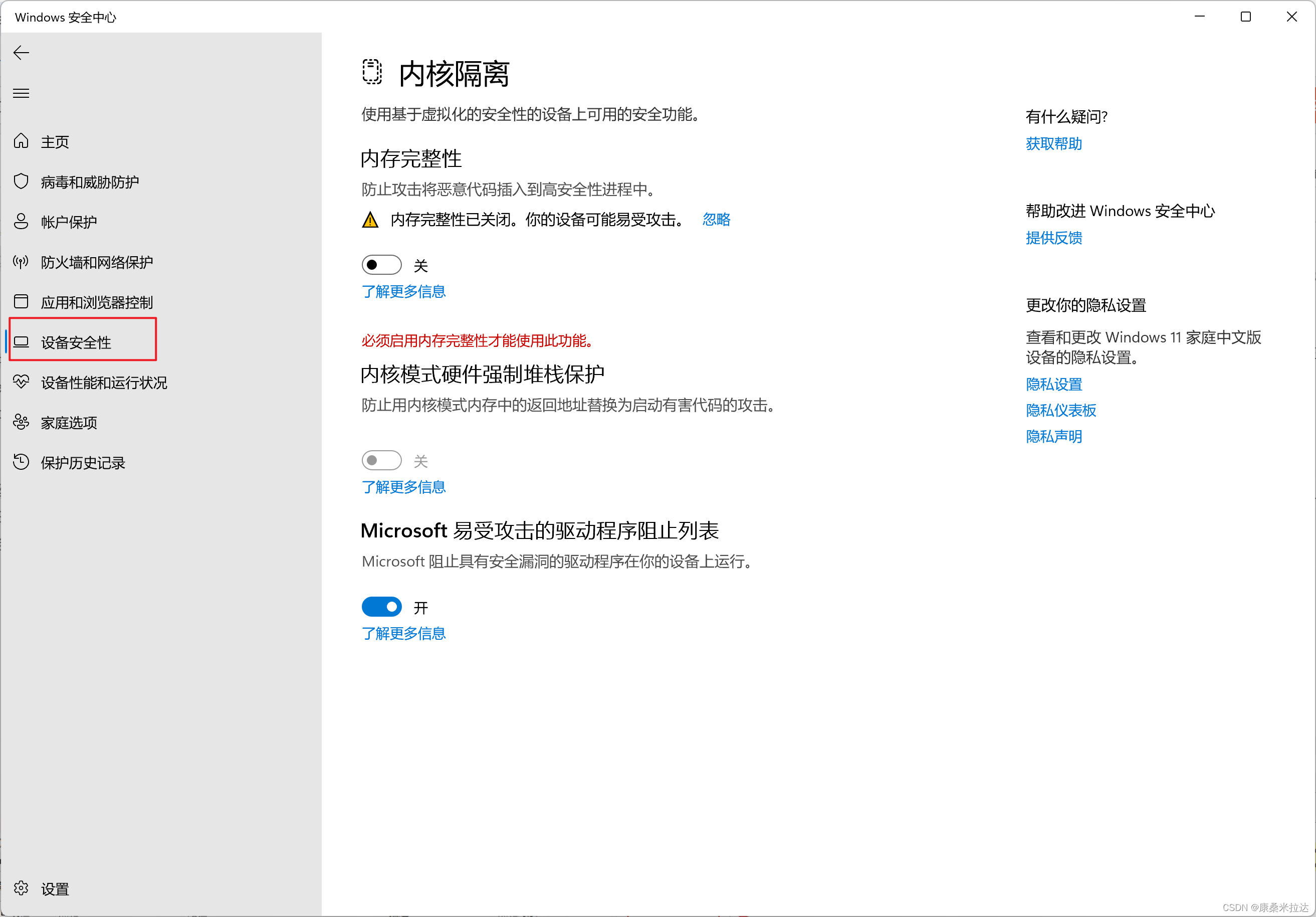This screenshot has height=917, width=1316.
Task: Click the red text 必须启用内存完整性才能使用此功能
Action: (477, 341)
